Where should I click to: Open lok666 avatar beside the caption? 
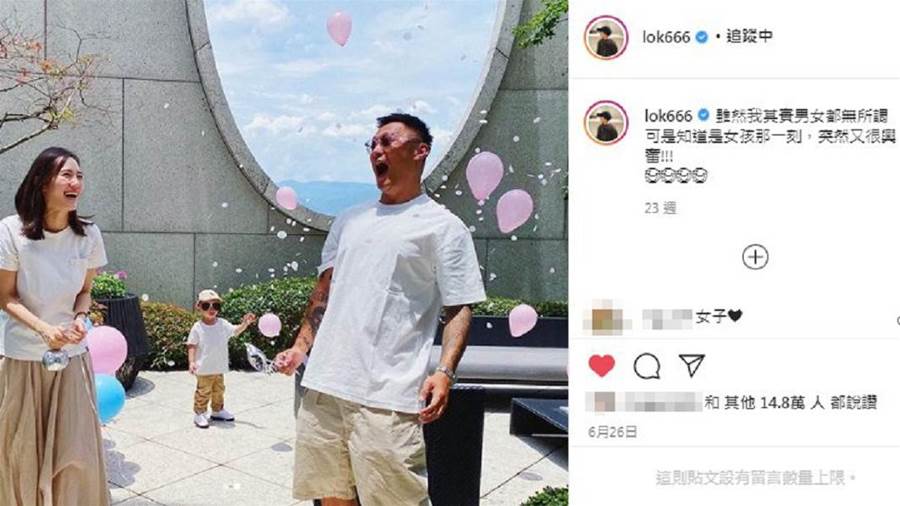pyautogui.click(x=606, y=123)
